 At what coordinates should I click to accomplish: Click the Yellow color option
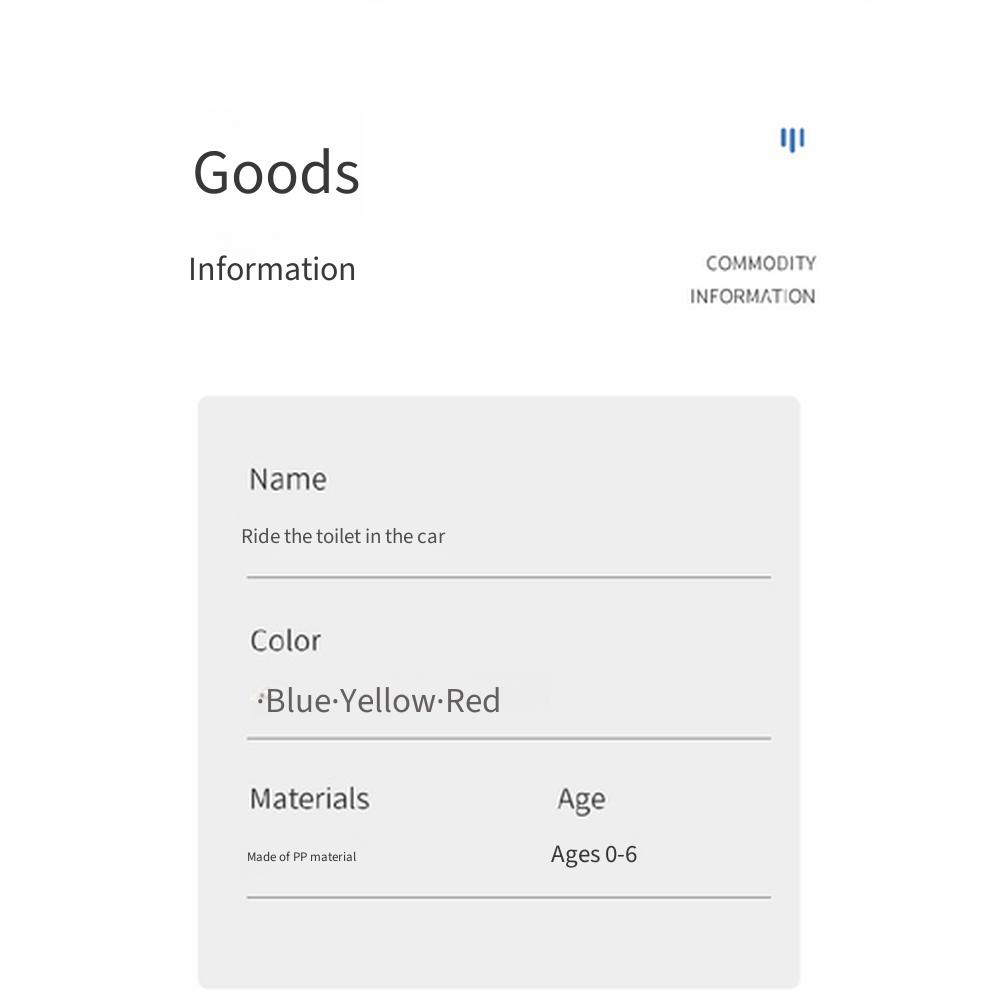coord(387,700)
